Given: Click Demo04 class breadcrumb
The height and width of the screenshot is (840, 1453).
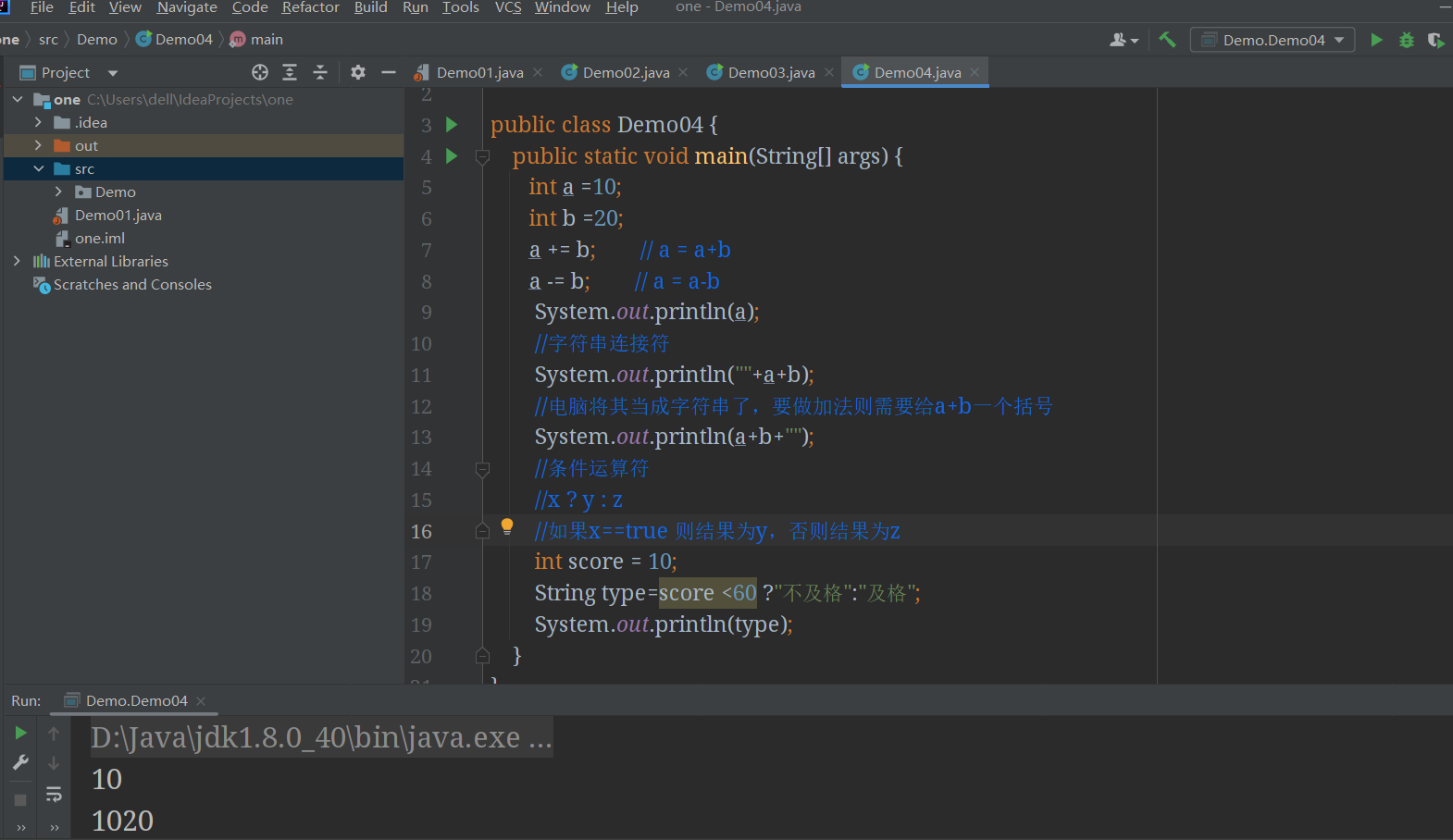Looking at the screenshot, I should [x=175, y=40].
